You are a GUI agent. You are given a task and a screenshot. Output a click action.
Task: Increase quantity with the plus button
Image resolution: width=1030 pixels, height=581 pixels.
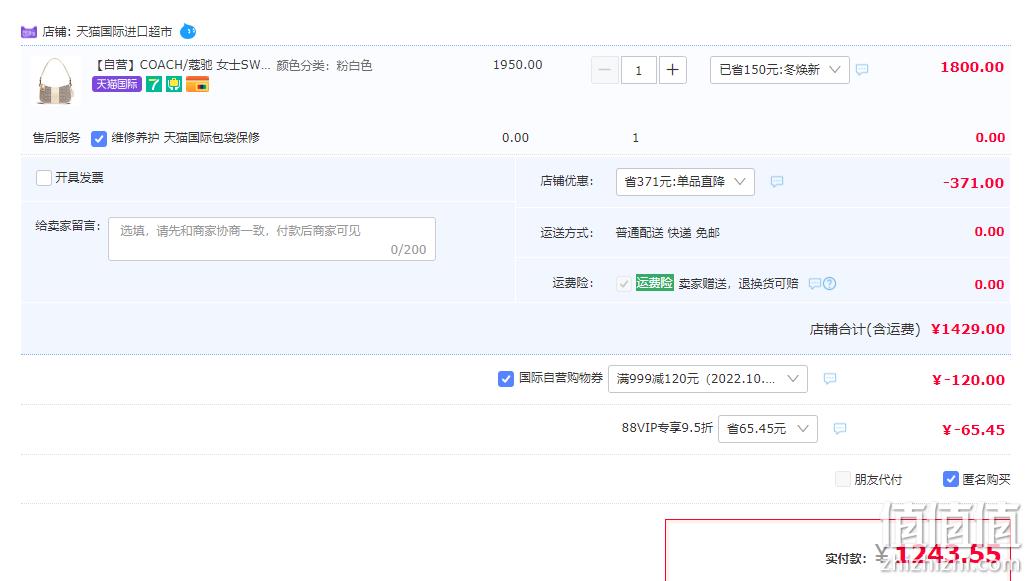click(x=673, y=70)
